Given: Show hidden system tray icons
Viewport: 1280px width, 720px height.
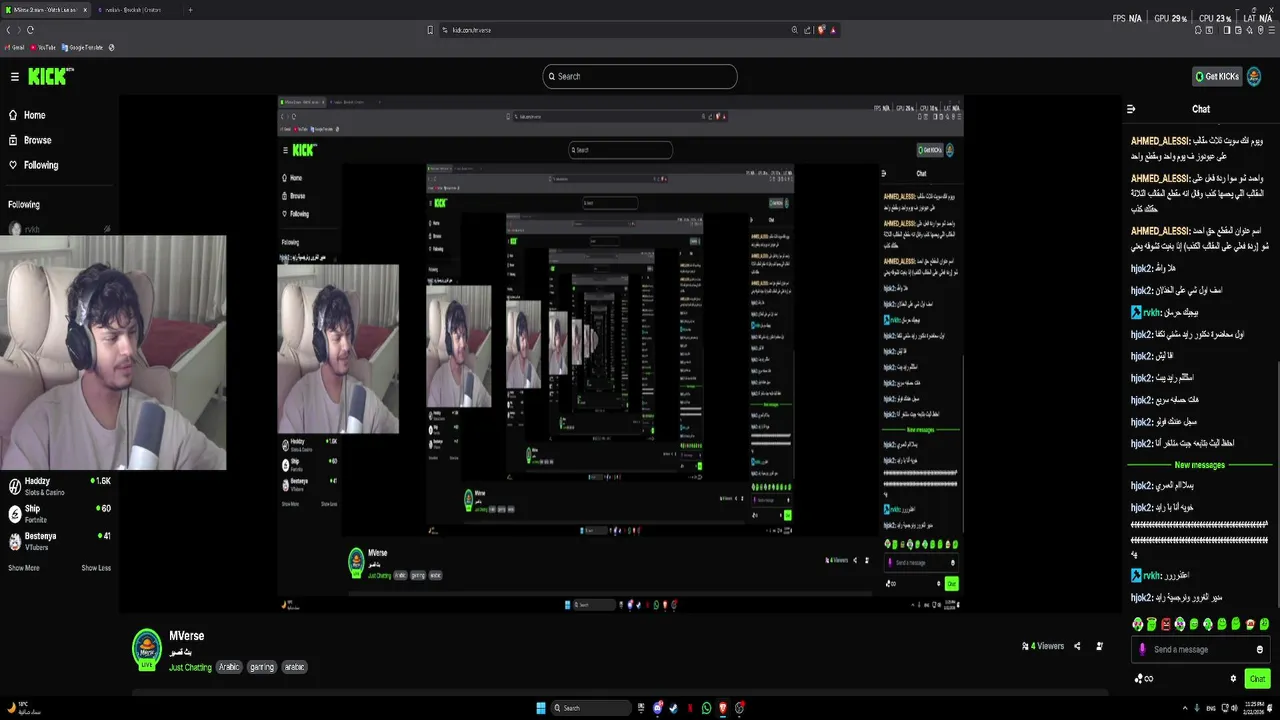Looking at the screenshot, I should click(x=1185, y=708).
